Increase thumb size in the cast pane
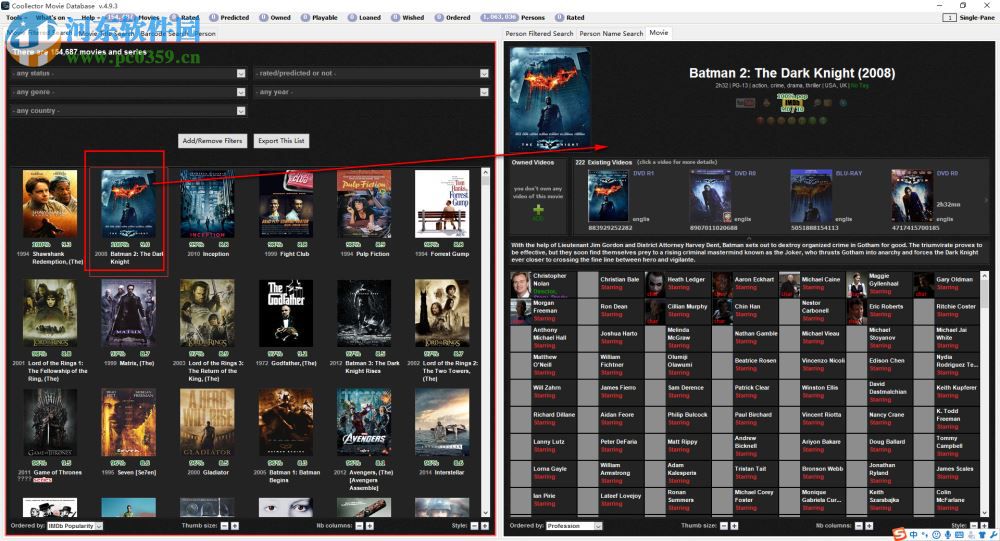The width and height of the screenshot is (1000, 541). click(734, 526)
